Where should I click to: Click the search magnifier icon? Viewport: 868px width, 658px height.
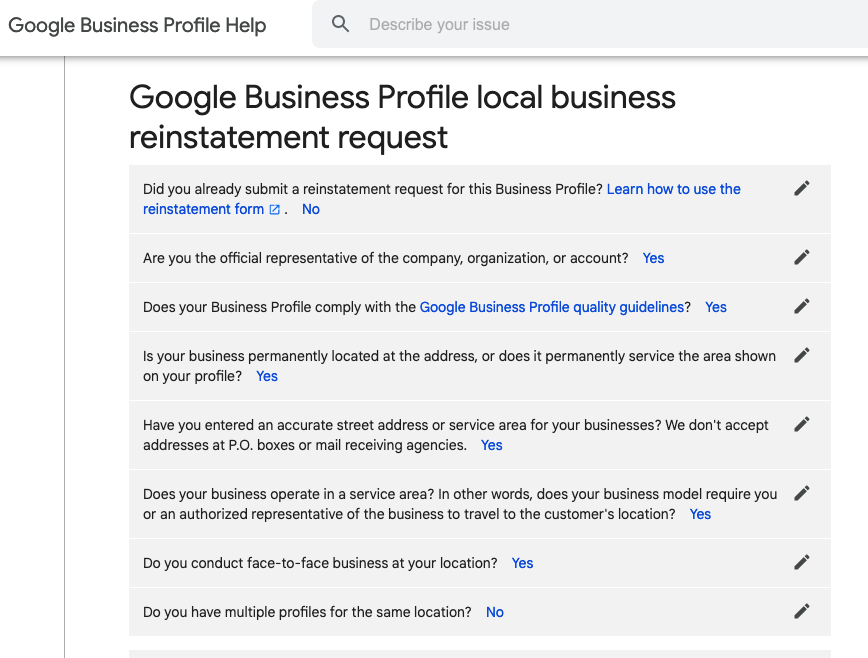341,24
